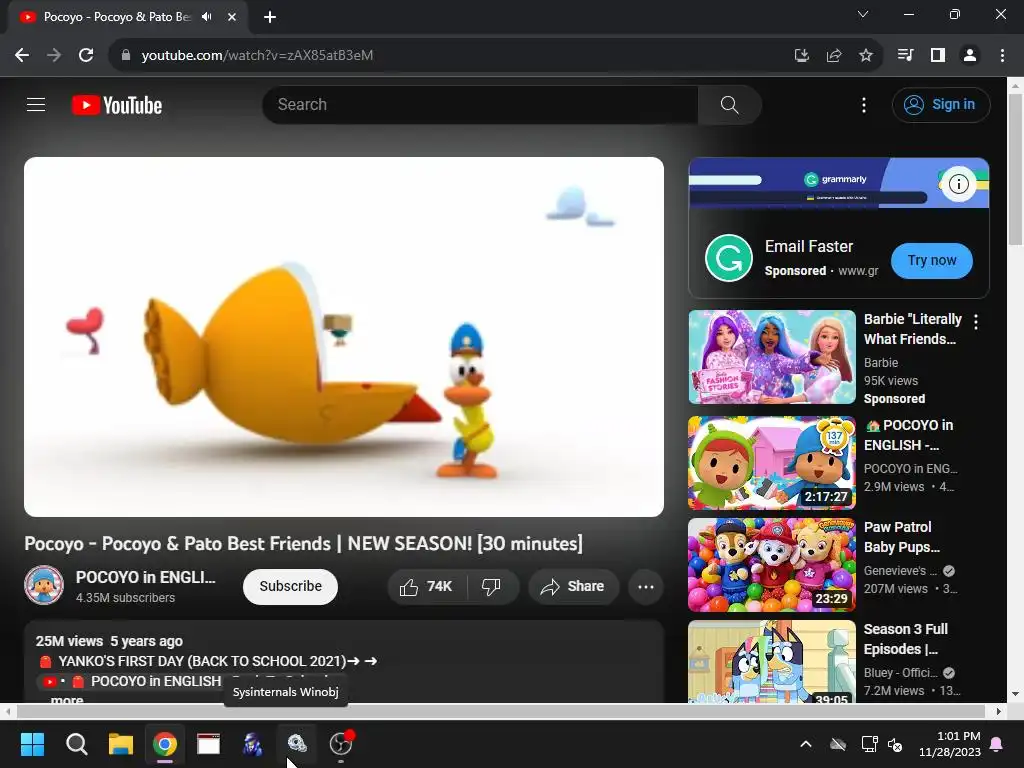Reload the page with the refresh icon

tap(86, 56)
